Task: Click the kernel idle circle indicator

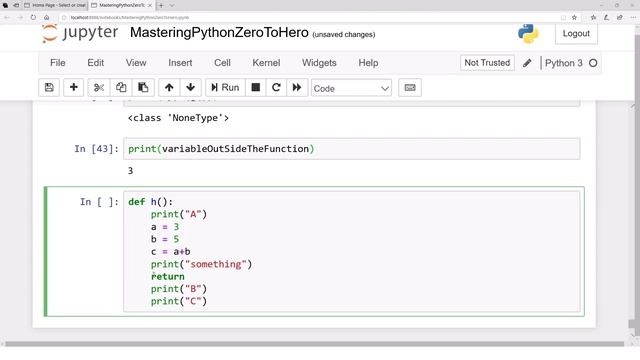Action: pos(593,63)
